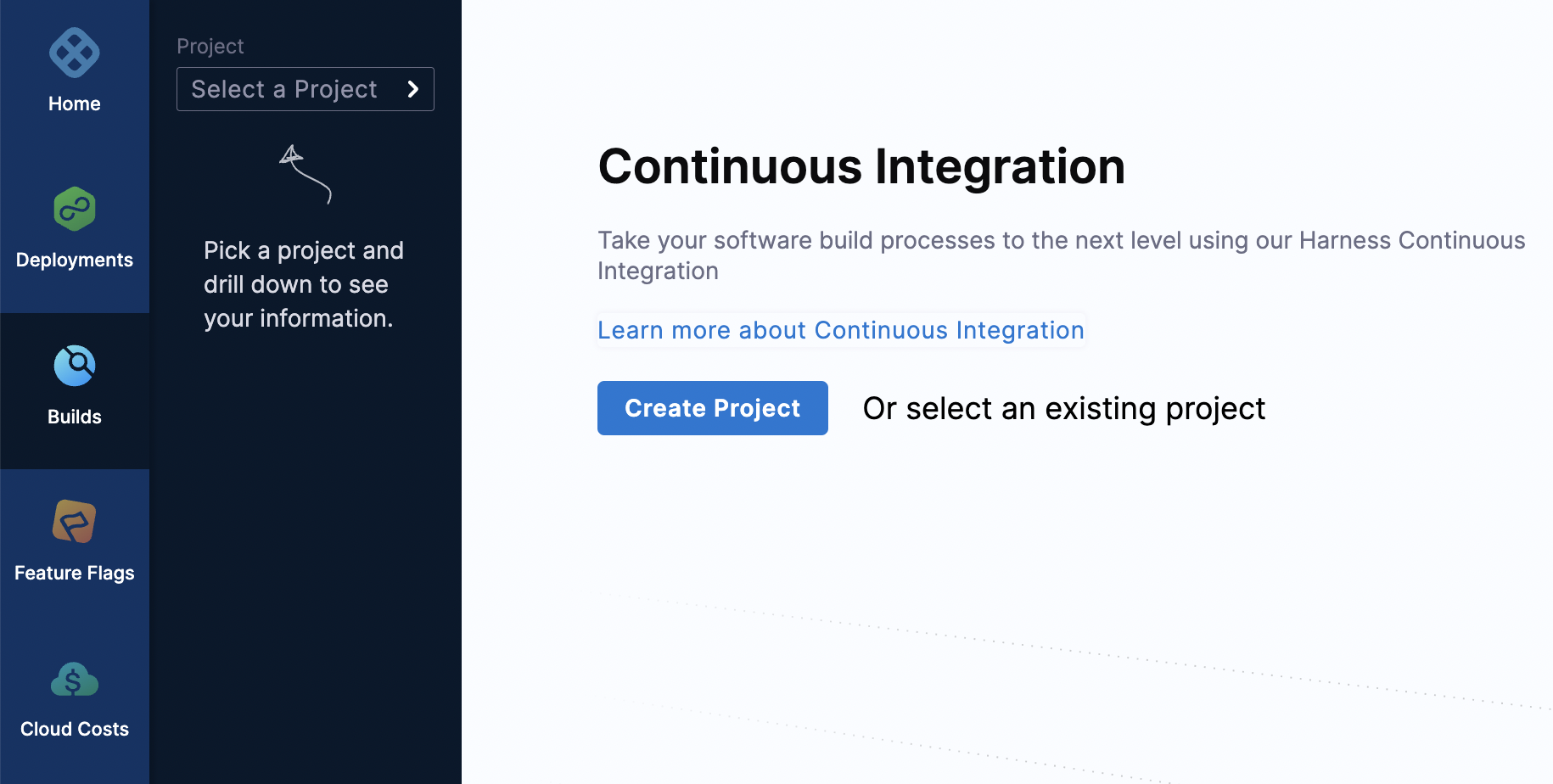Click the Home label in sidebar
Viewport: 1553px width, 784px height.
point(75,104)
